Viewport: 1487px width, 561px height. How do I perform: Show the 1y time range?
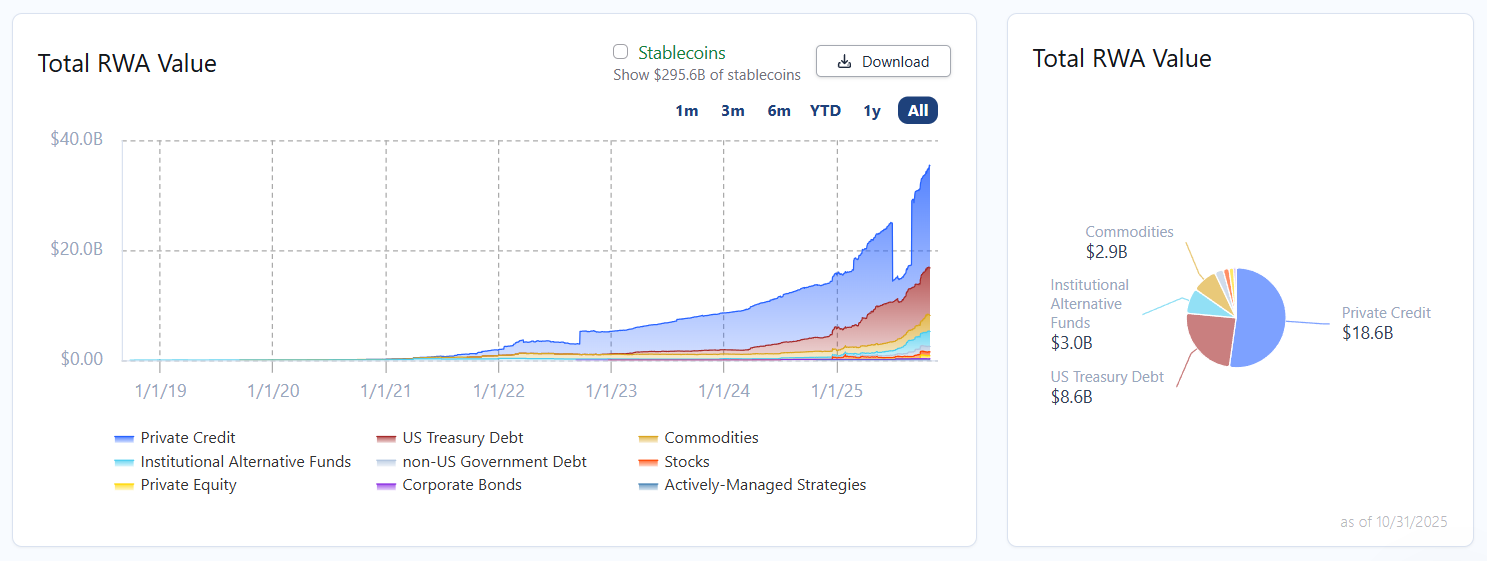pyautogui.click(x=872, y=111)
